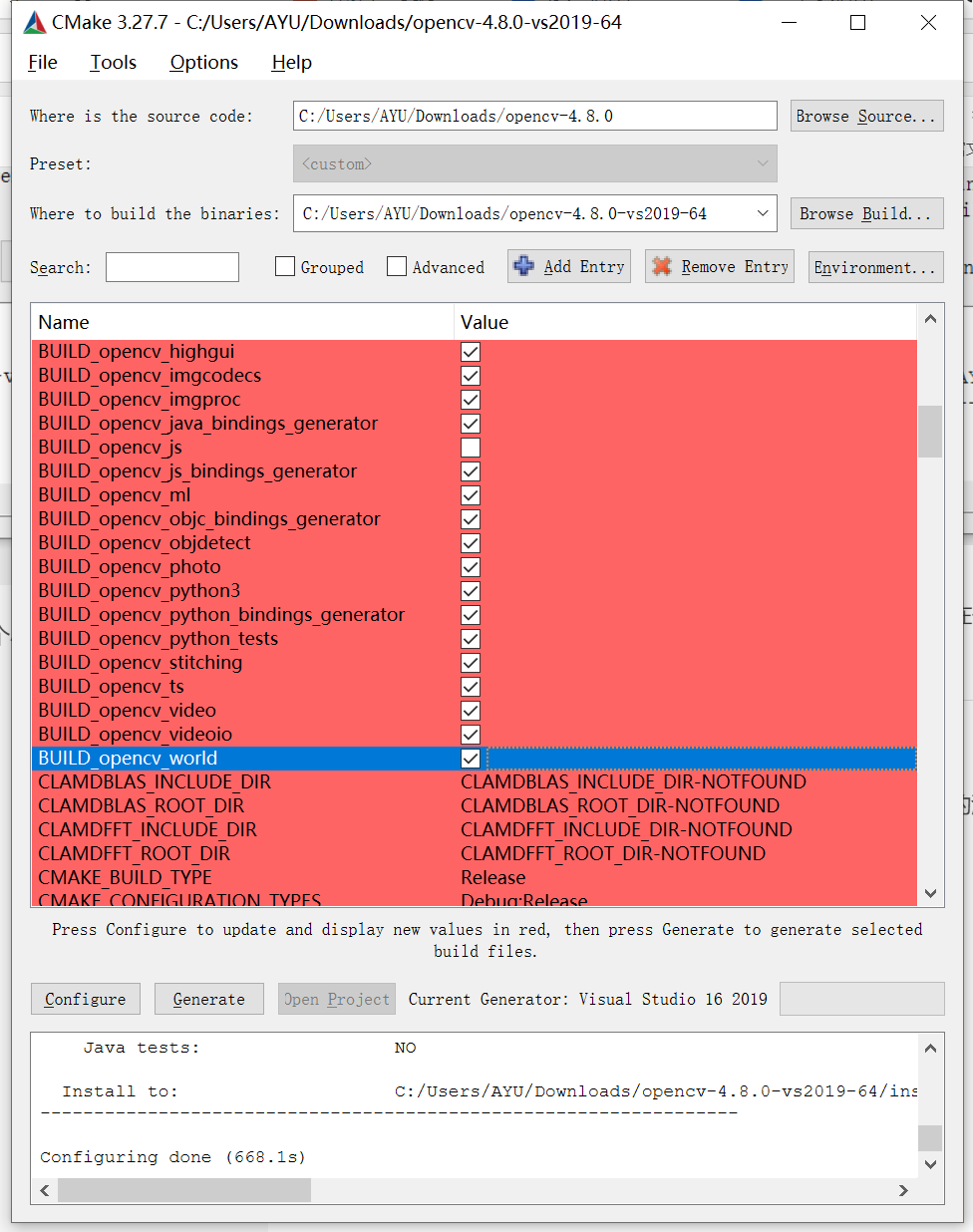Toggle BUILD_opencv_world checkbox
This screenshot has width=973, height=1232.
[x=471, y=759]
